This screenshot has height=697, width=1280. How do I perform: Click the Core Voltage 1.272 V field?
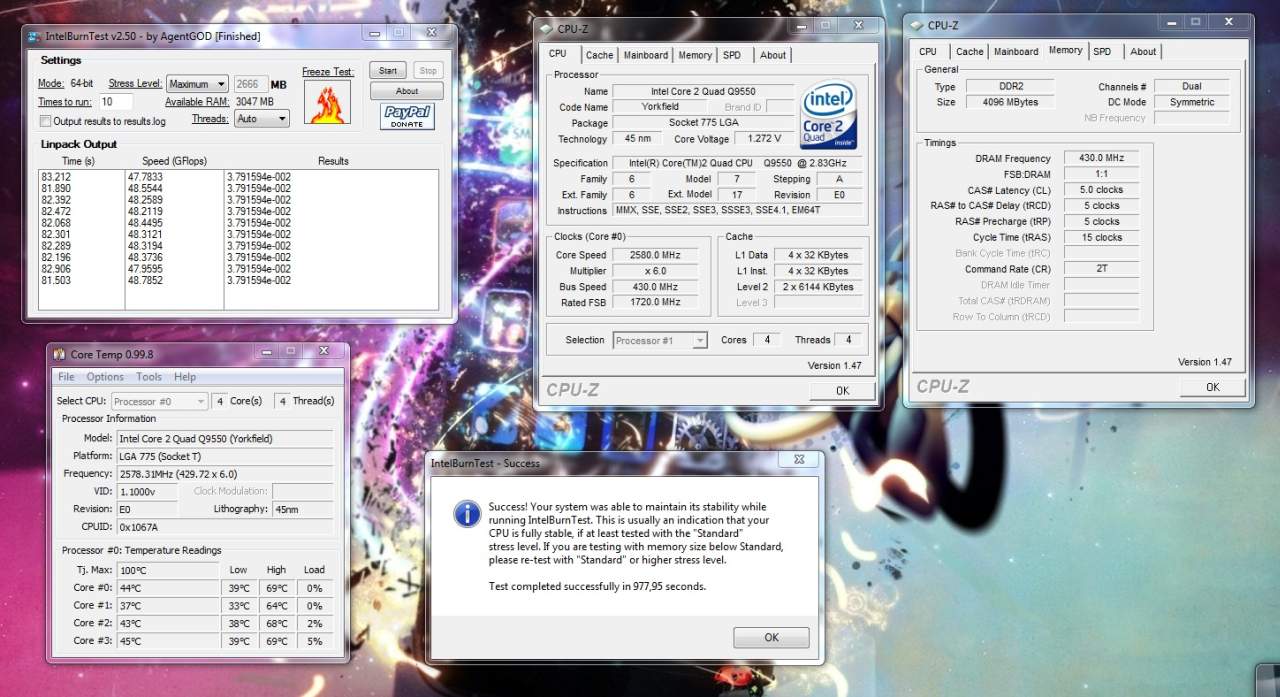pos(764,139)
